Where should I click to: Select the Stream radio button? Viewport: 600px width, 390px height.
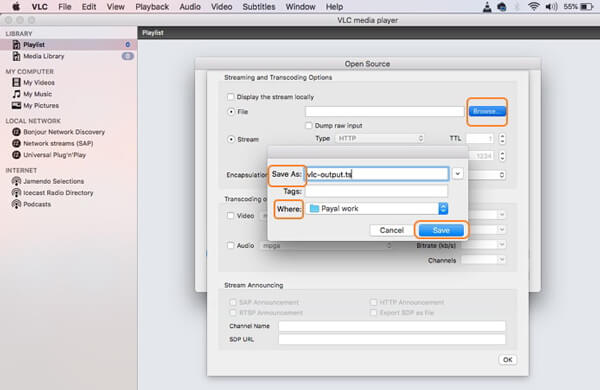[231, 139]
